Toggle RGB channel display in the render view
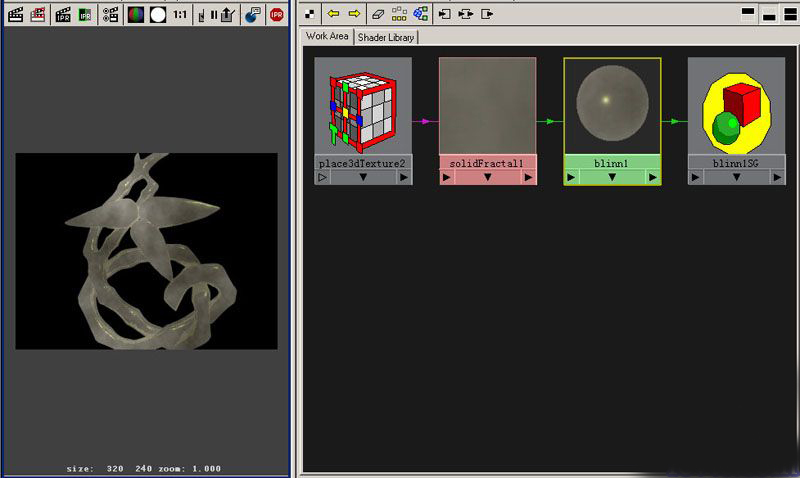This screenshot has height=478, width=800. (136, 15)
